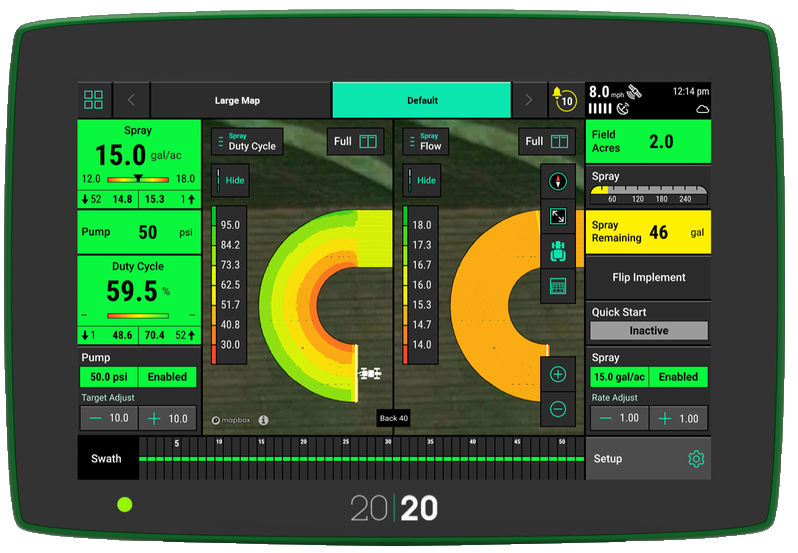Increase spray rate by 1.00
798x553 pixels.
point(678,418)
